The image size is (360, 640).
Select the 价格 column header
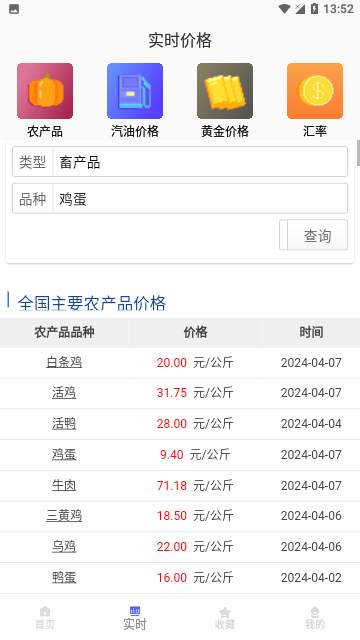(x=195, y=332)
